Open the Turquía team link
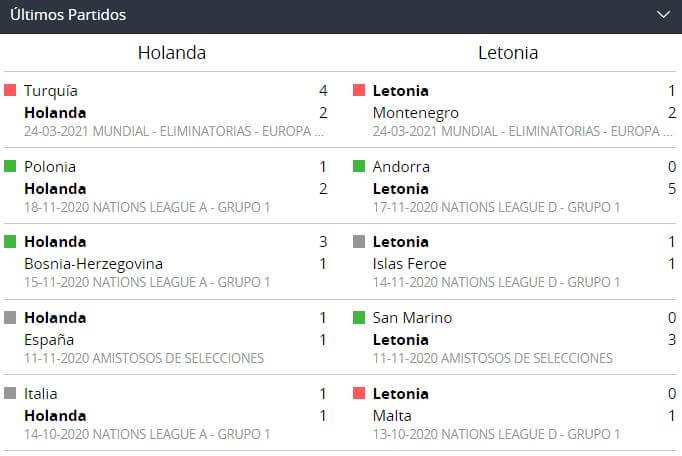This screenshot has width=682, height=456. click(x=51, y=91)
